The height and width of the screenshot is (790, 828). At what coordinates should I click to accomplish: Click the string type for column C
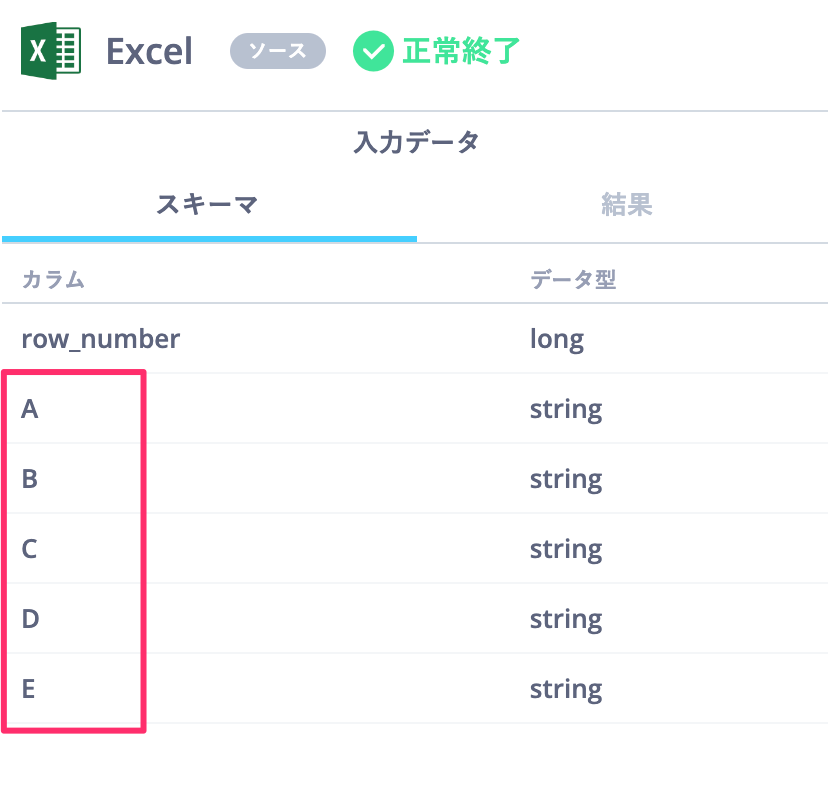pos(566,550)
